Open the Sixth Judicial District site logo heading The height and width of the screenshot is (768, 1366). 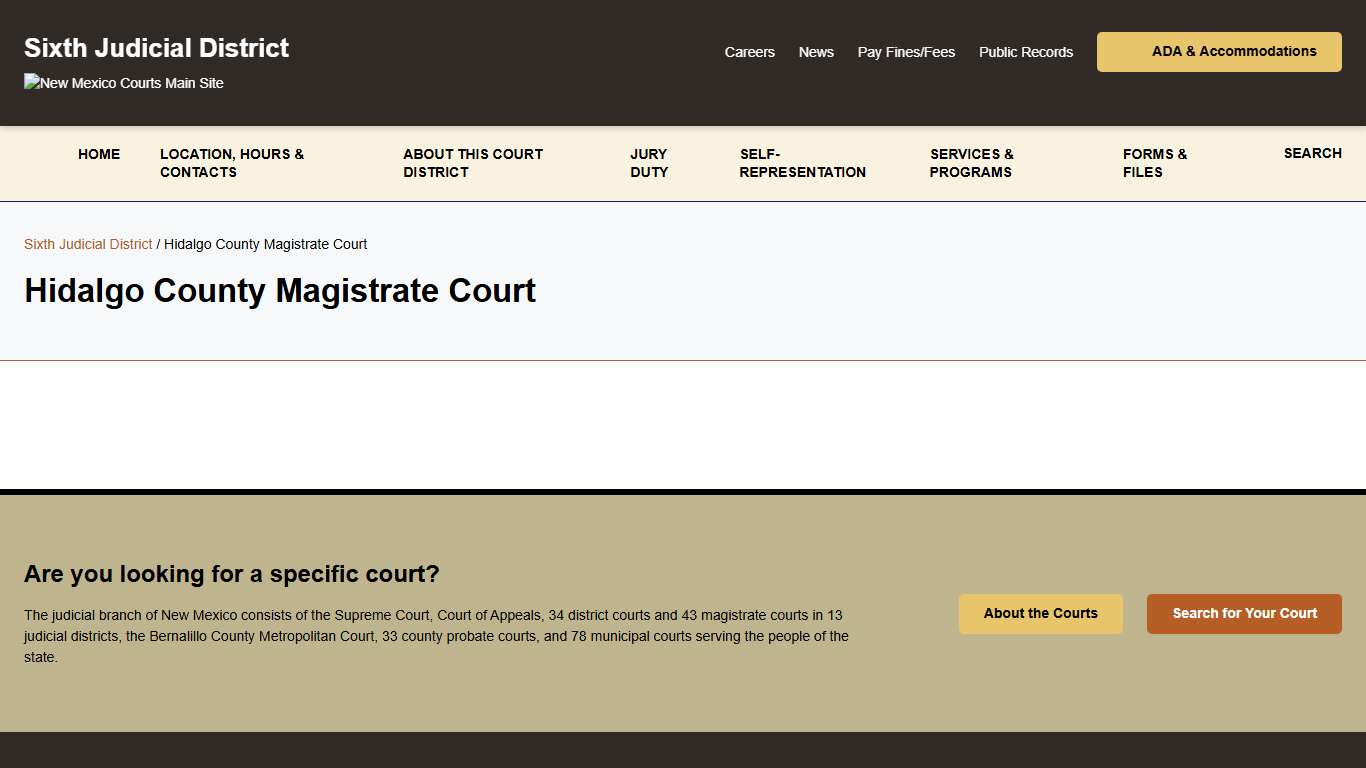point(155,47)
